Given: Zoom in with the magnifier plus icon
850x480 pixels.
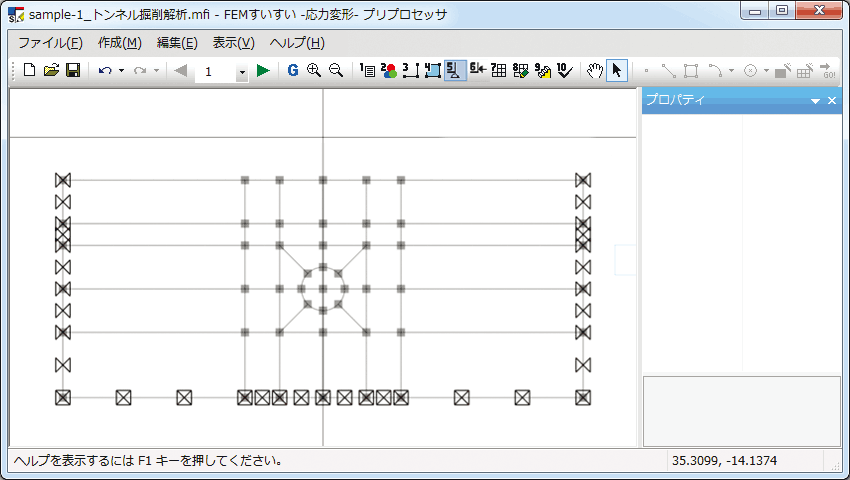Looking at the screenshot, I should pos(314,71).
